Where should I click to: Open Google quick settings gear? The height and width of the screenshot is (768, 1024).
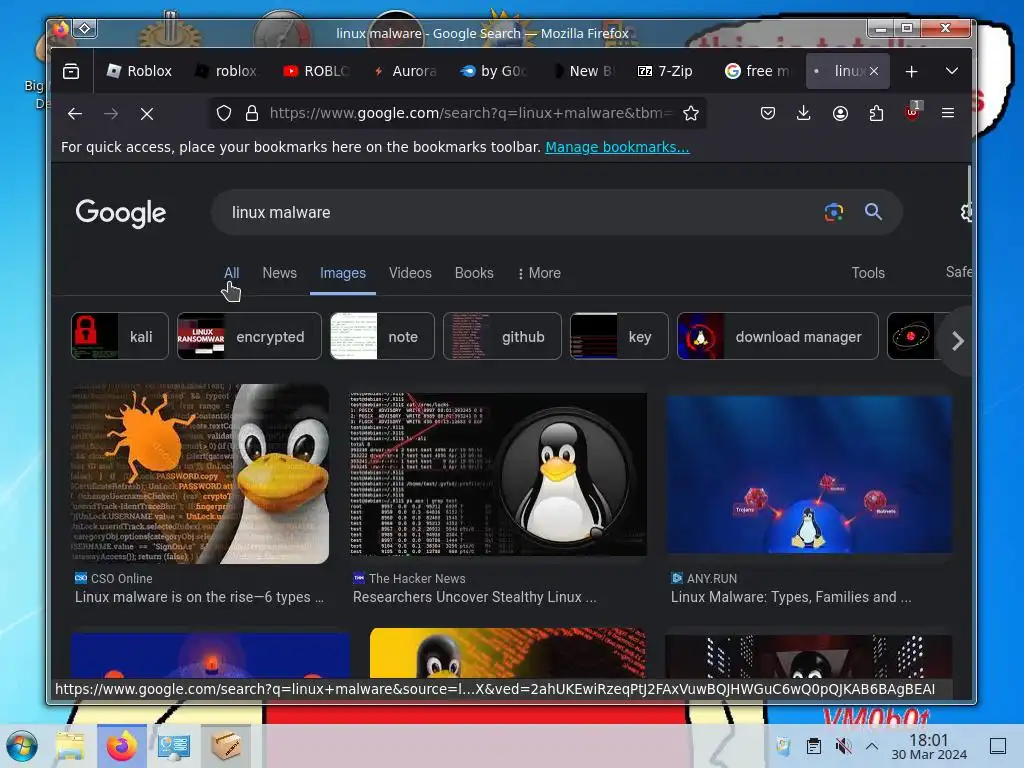967,212
